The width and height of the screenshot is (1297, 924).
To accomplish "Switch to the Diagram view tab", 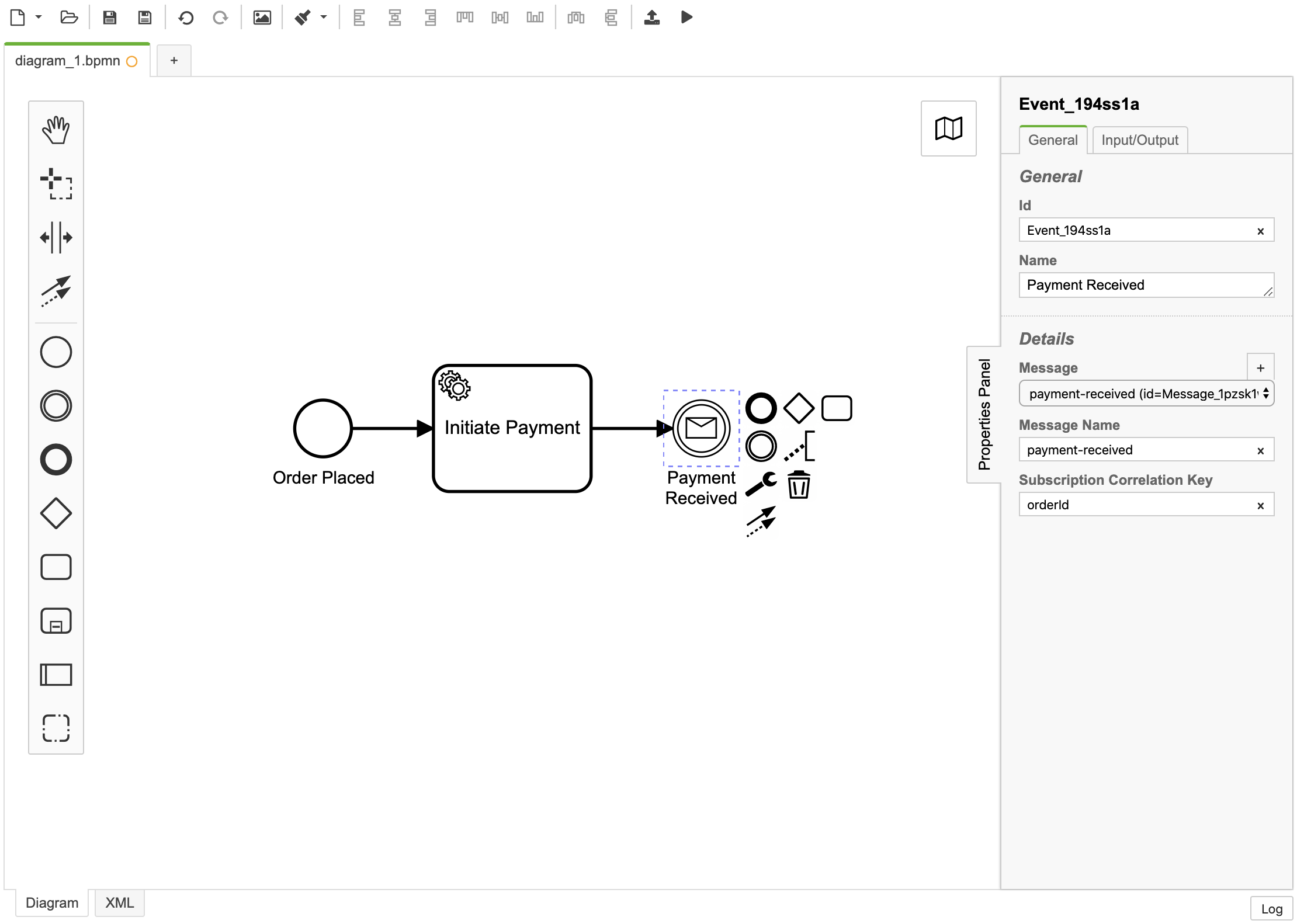I will tap(52, 903).
